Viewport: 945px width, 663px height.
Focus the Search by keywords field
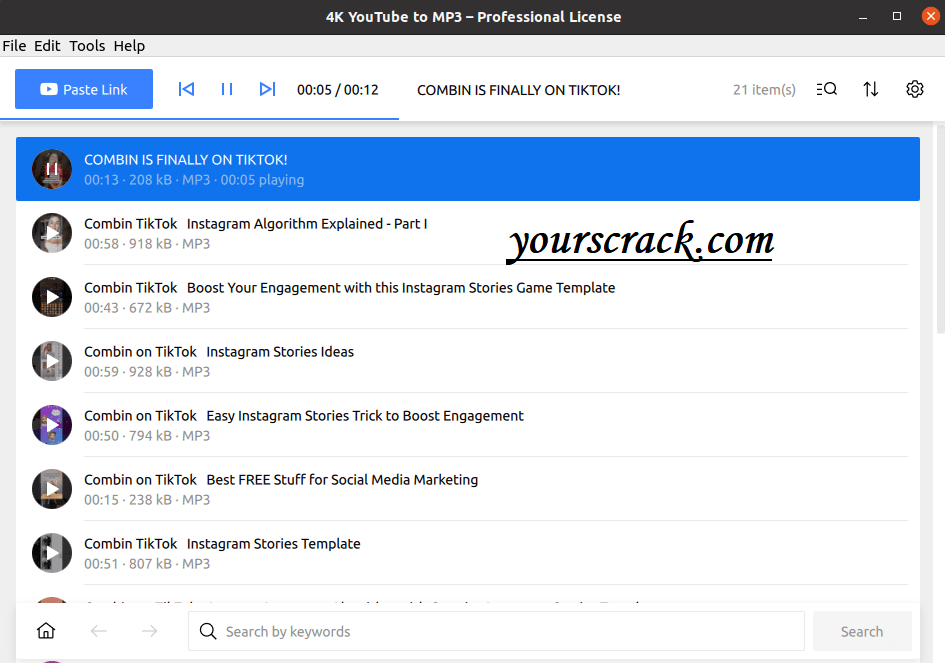496,631
